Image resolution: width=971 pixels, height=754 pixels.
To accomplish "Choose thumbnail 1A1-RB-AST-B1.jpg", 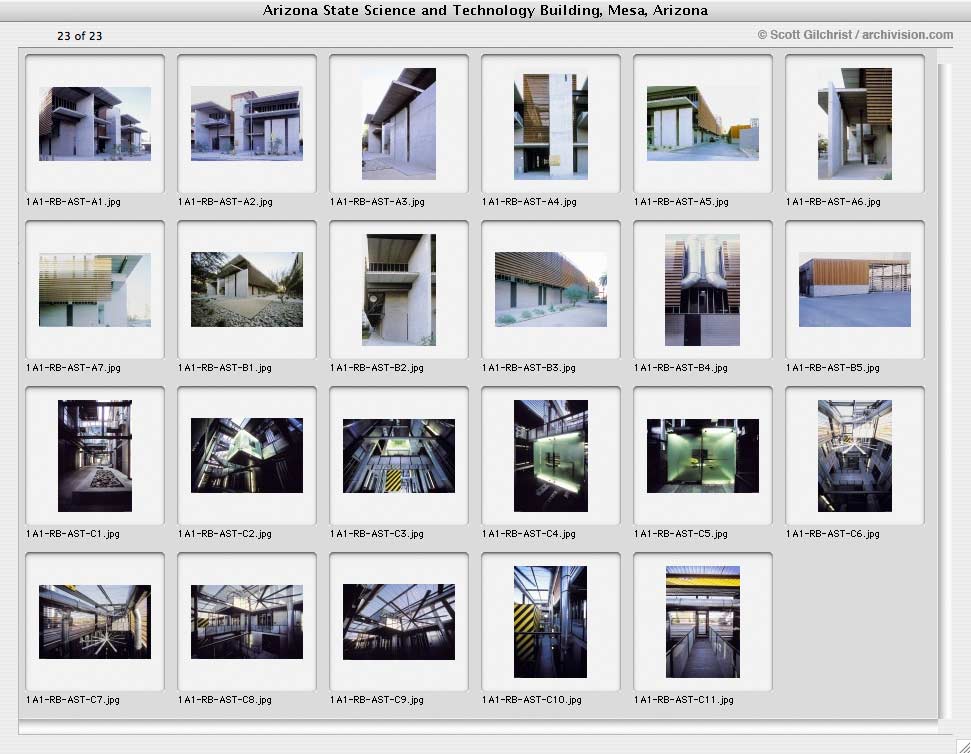I will [x=247, y=290].
